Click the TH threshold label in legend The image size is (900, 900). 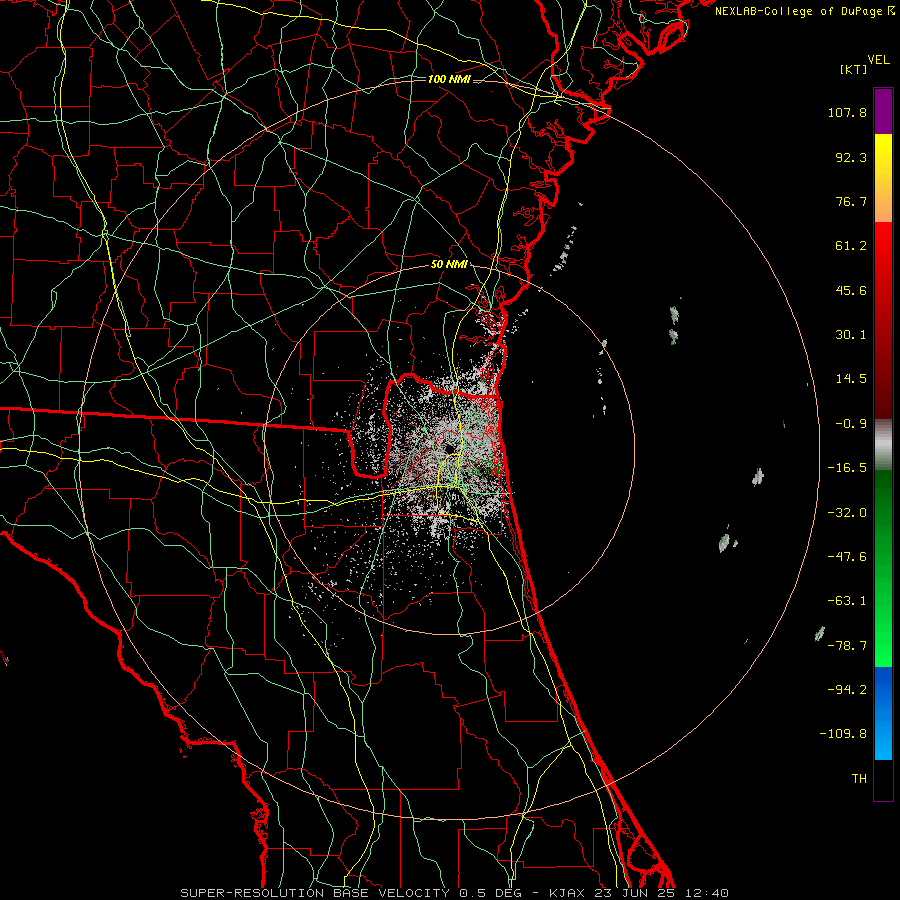(859, 779)
